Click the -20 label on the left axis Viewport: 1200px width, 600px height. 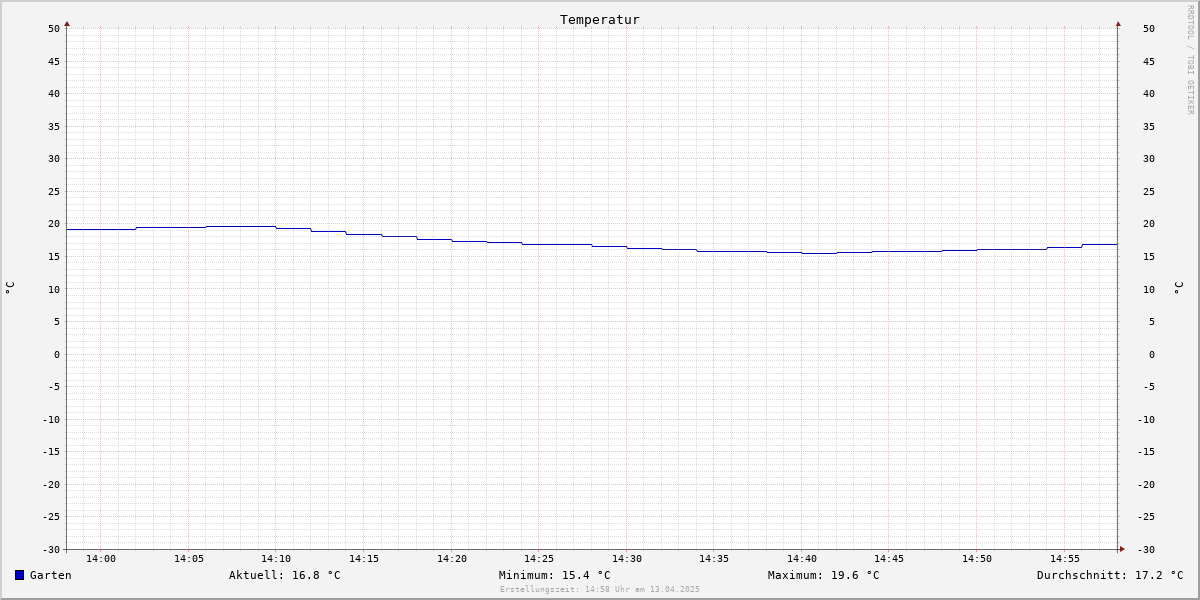point(51,485)
